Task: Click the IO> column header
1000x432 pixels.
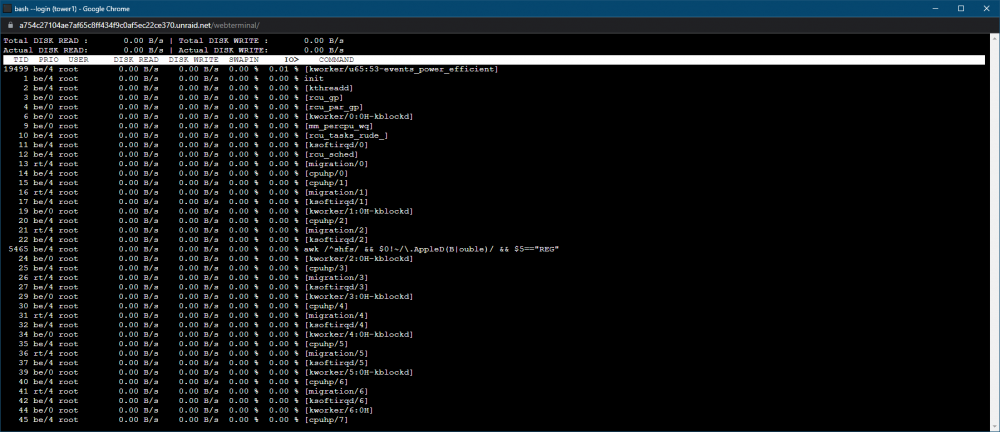Action: (291, 59)
